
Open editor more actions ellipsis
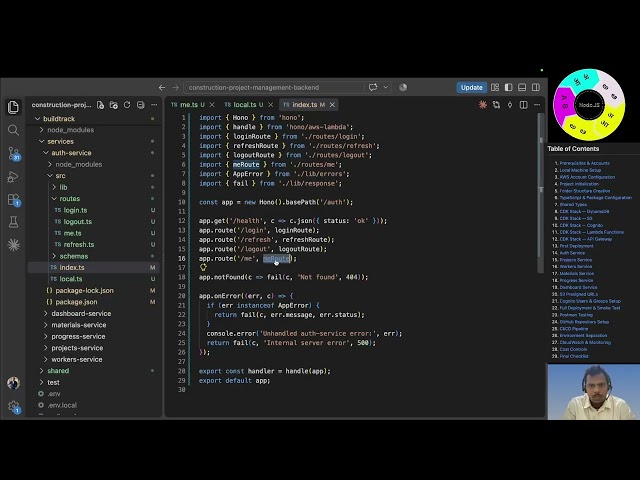click(537, 105)
